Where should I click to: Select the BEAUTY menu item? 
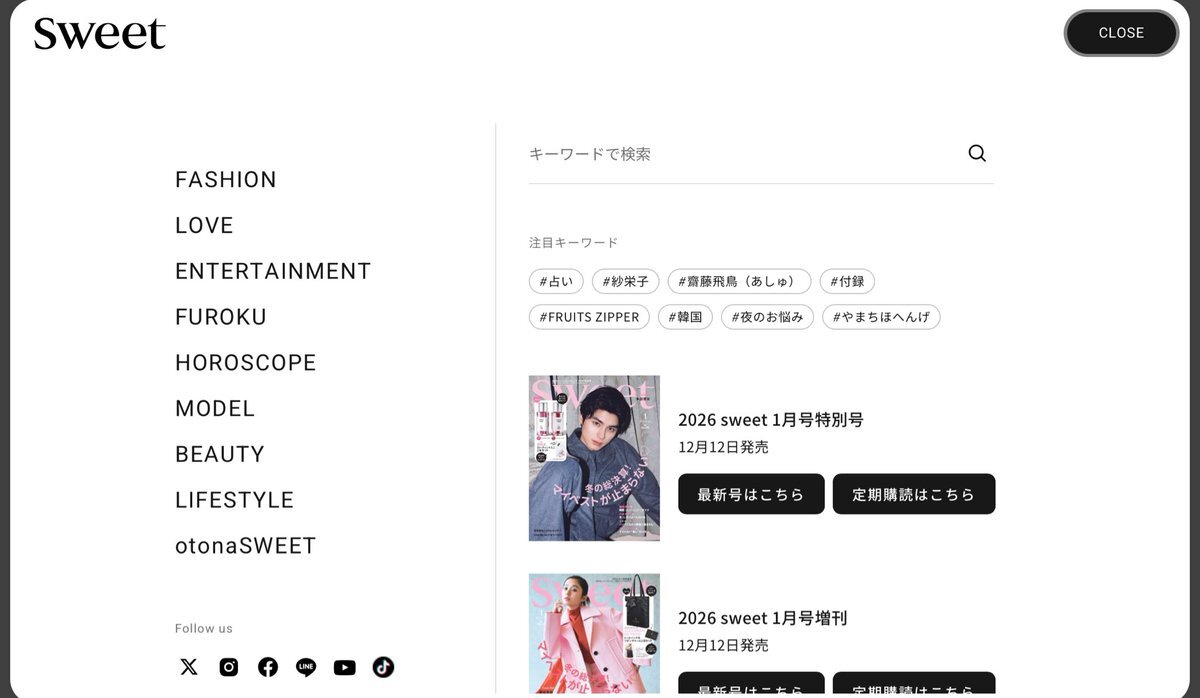tap(220, 454)
